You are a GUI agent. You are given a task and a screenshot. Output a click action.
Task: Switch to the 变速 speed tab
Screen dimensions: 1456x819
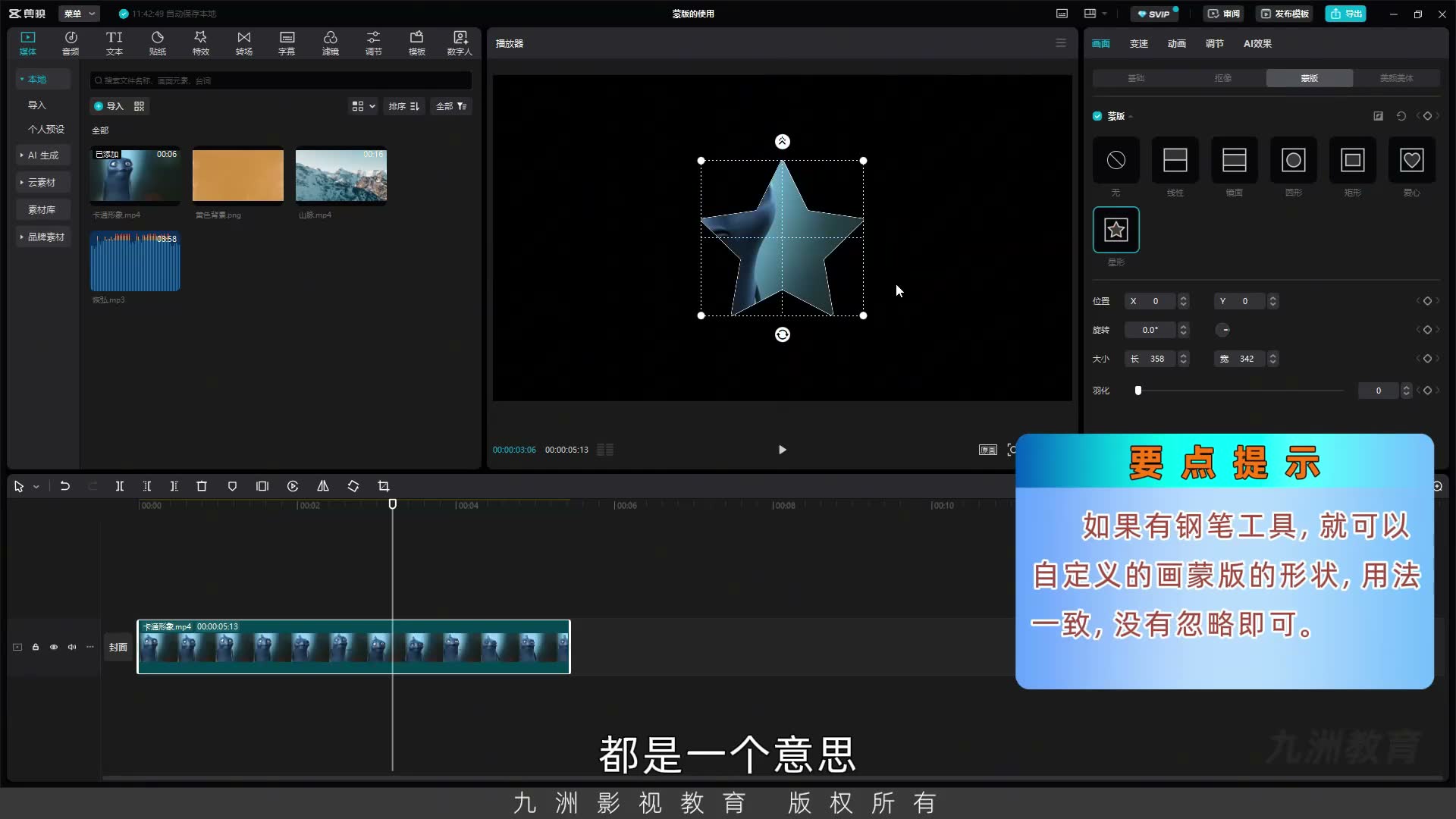pos(1138,44)
